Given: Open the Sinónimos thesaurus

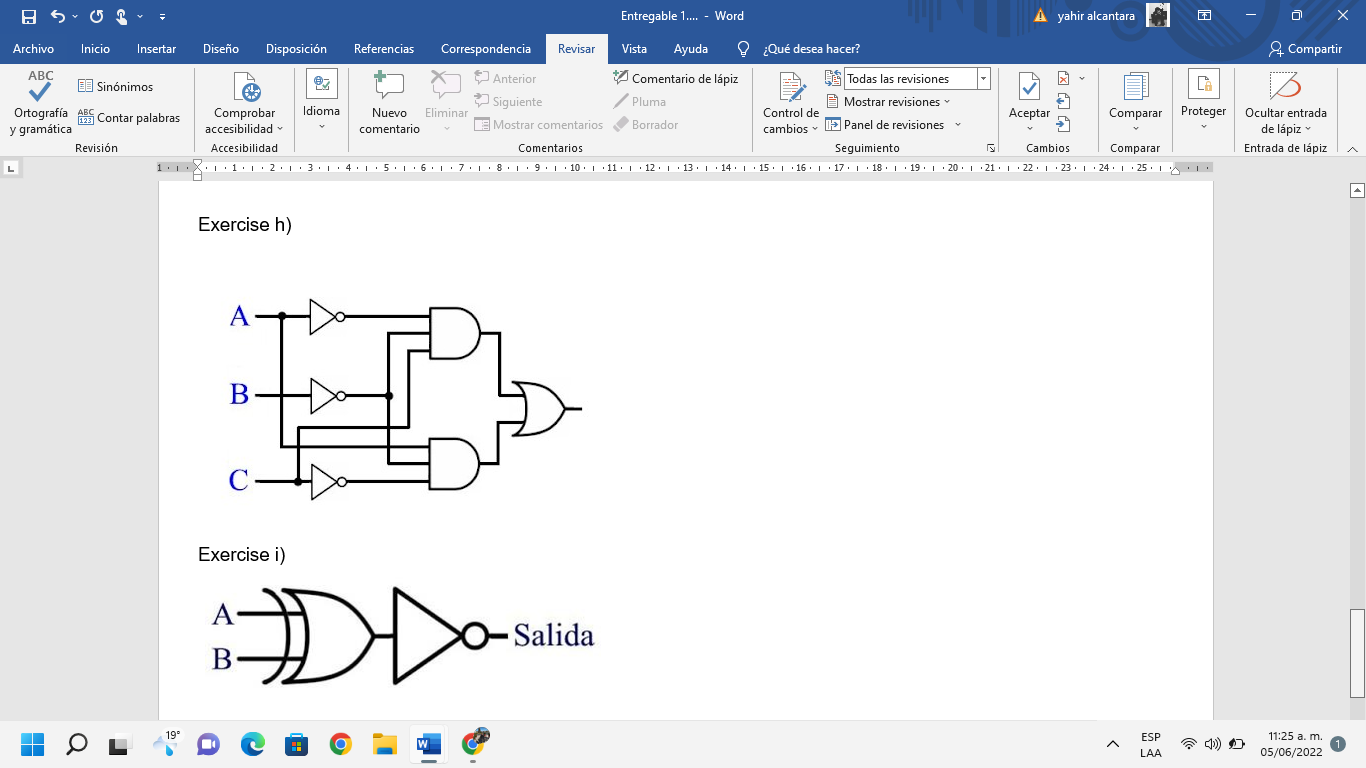Looking at the screenshot, I should click(115, 86).
